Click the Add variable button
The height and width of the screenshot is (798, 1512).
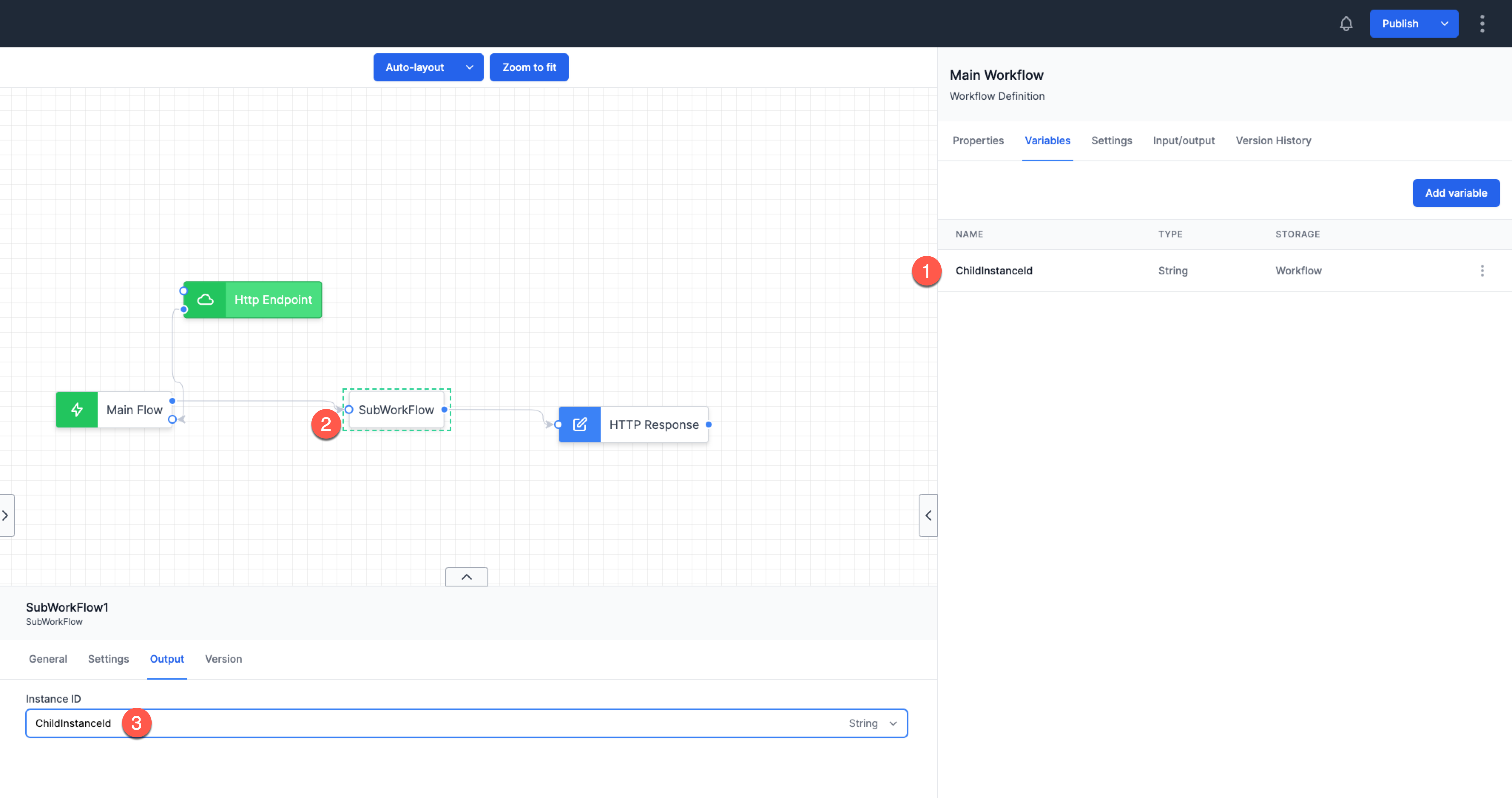(x=1456, y=192)
